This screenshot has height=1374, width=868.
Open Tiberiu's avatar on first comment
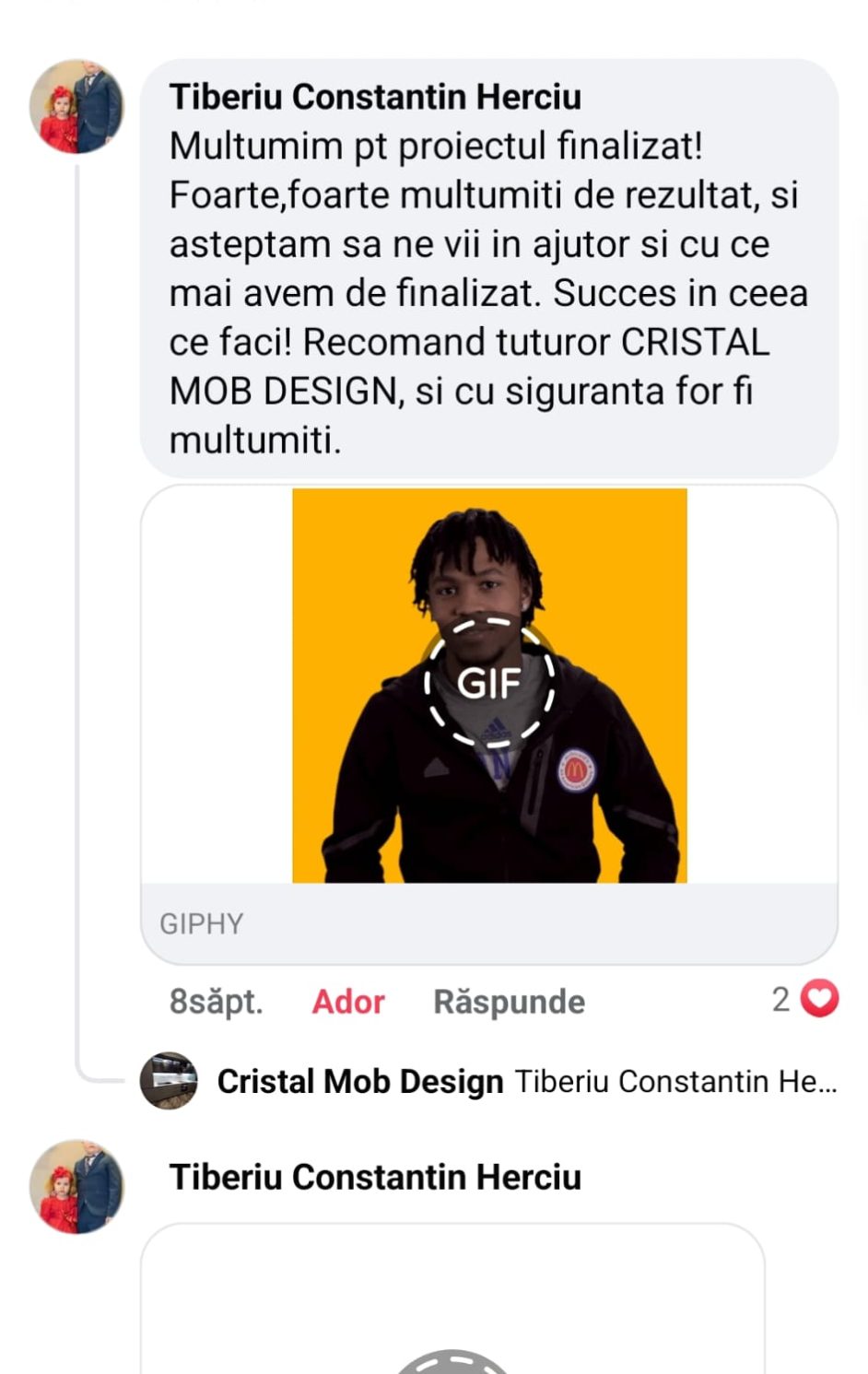click(x=76, y=106)
